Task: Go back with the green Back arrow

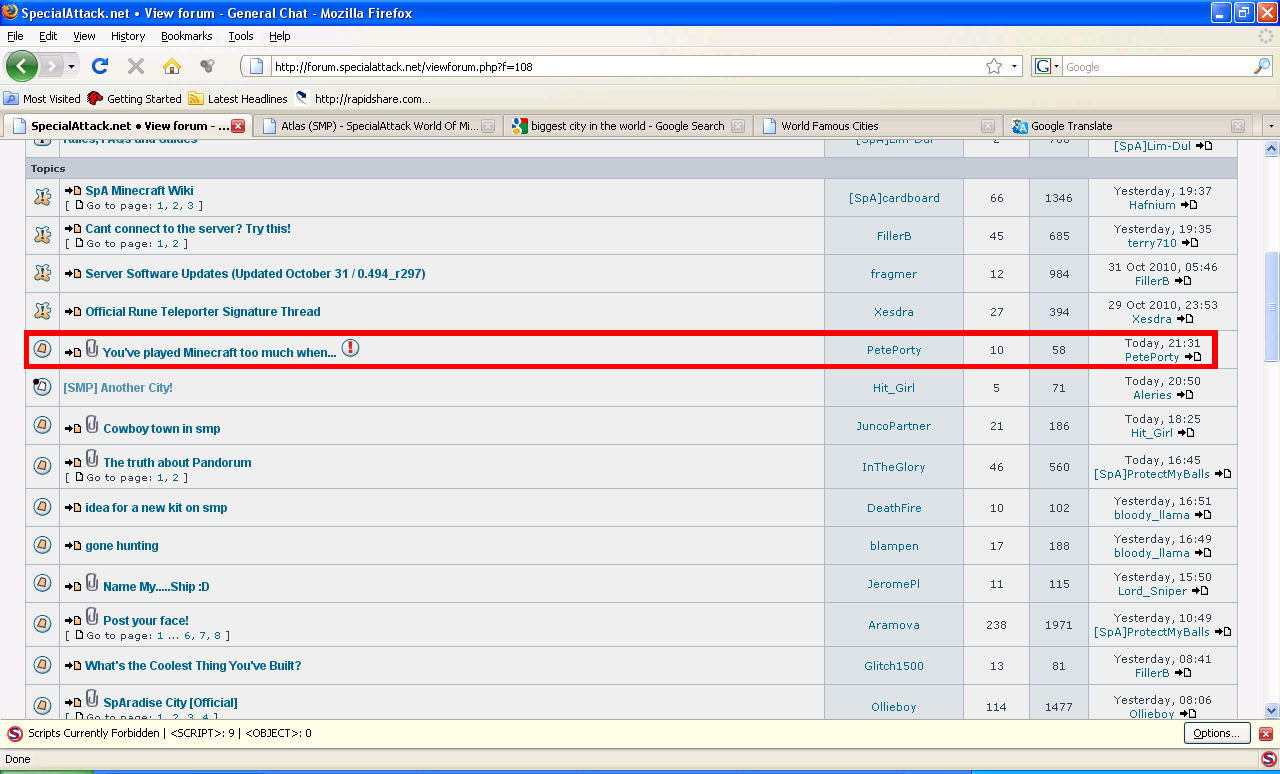Action: click(x=22, y=66)
